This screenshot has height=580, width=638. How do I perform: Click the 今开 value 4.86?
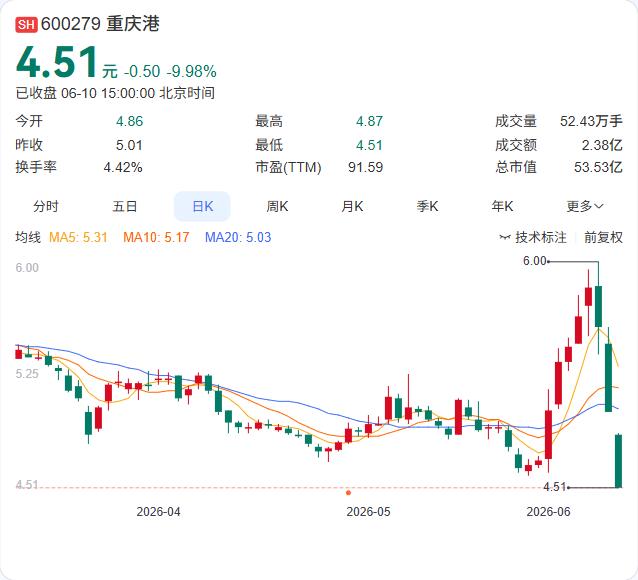tap(129, 121)
